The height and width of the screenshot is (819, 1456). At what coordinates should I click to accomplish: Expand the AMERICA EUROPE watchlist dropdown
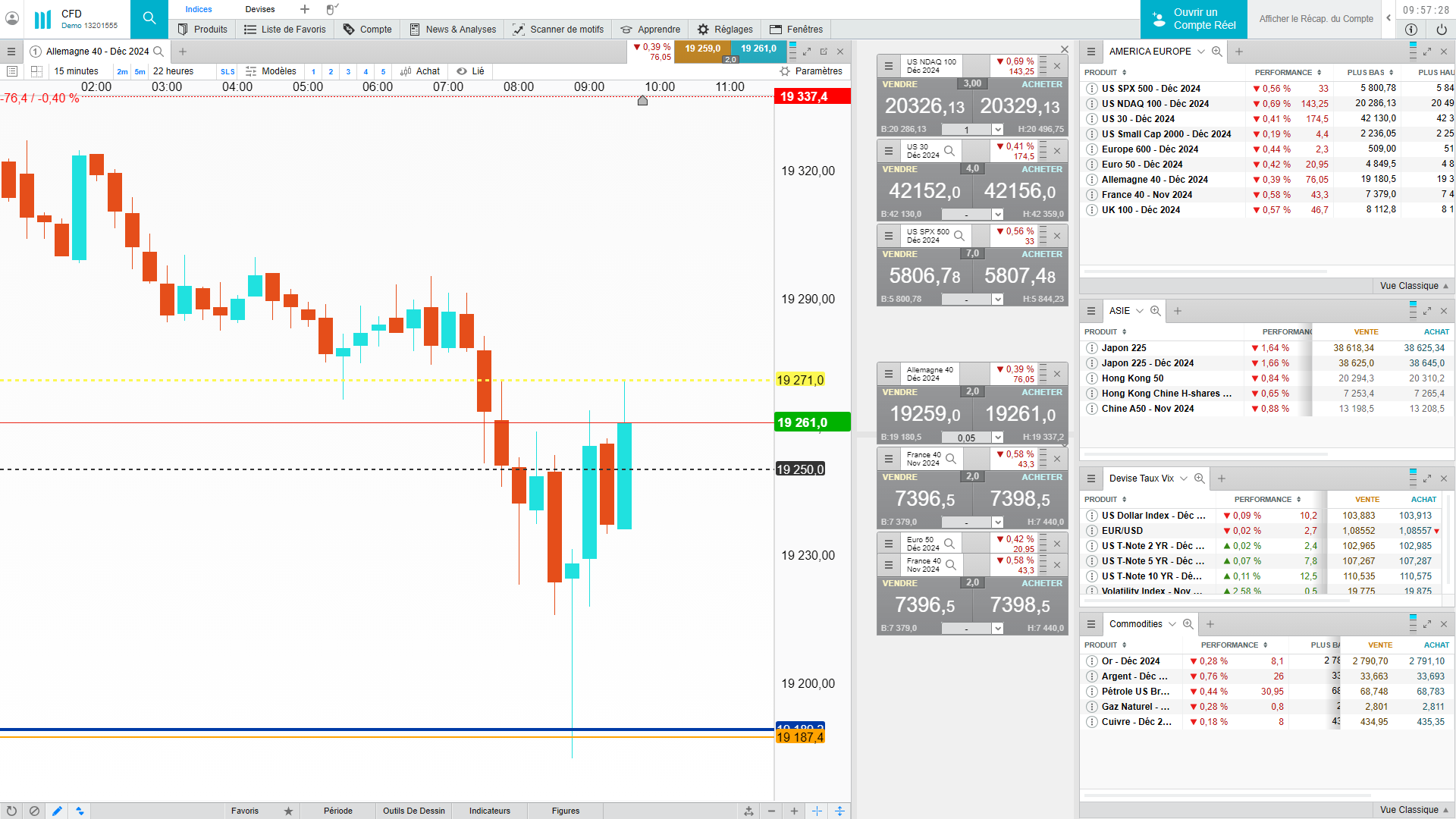pos(1201,52)
